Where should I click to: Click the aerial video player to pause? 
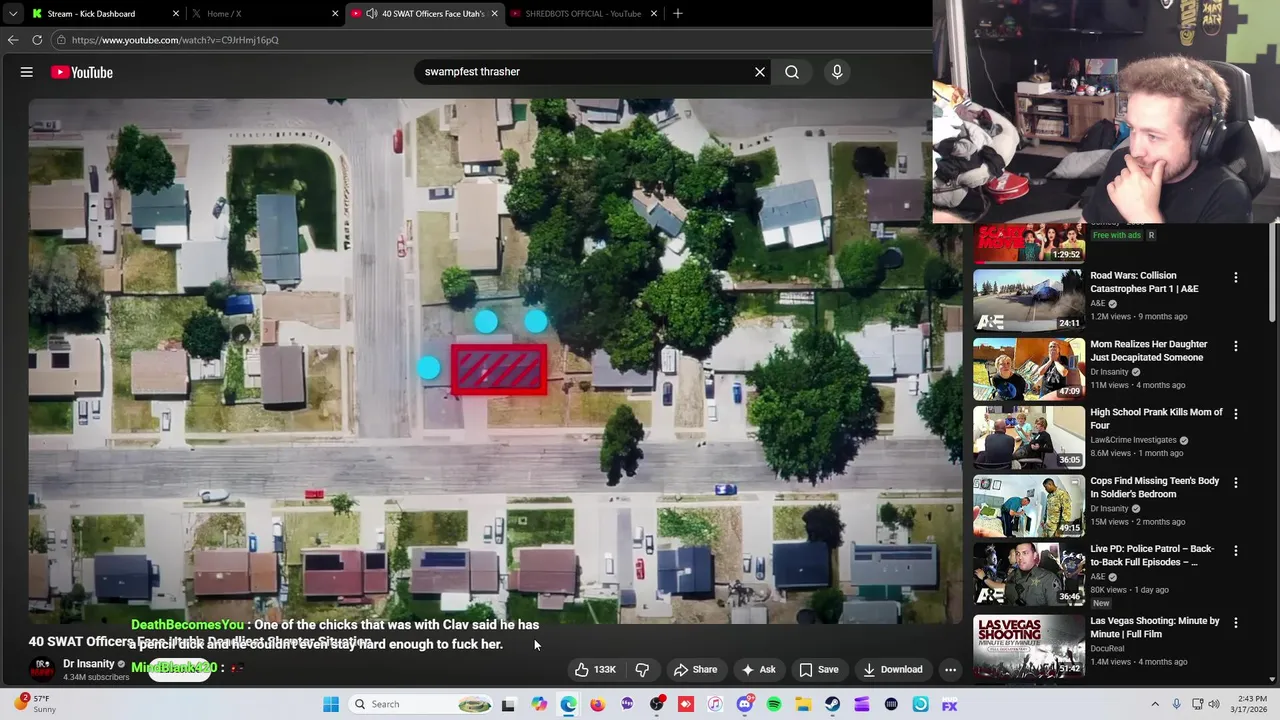[495, 360]
